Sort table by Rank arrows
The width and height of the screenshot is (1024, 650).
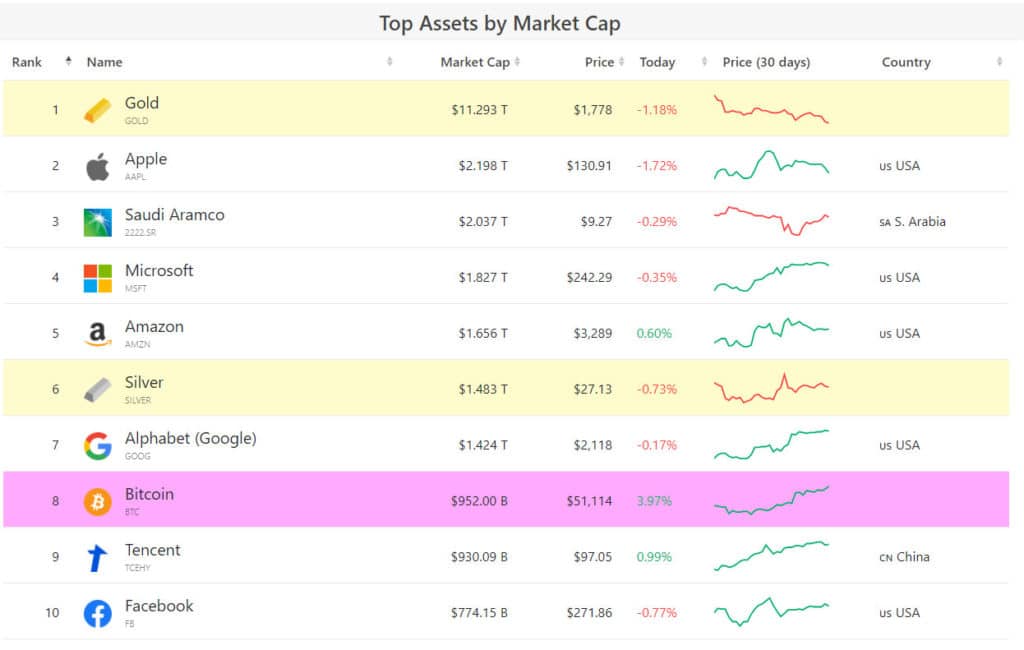69,61
